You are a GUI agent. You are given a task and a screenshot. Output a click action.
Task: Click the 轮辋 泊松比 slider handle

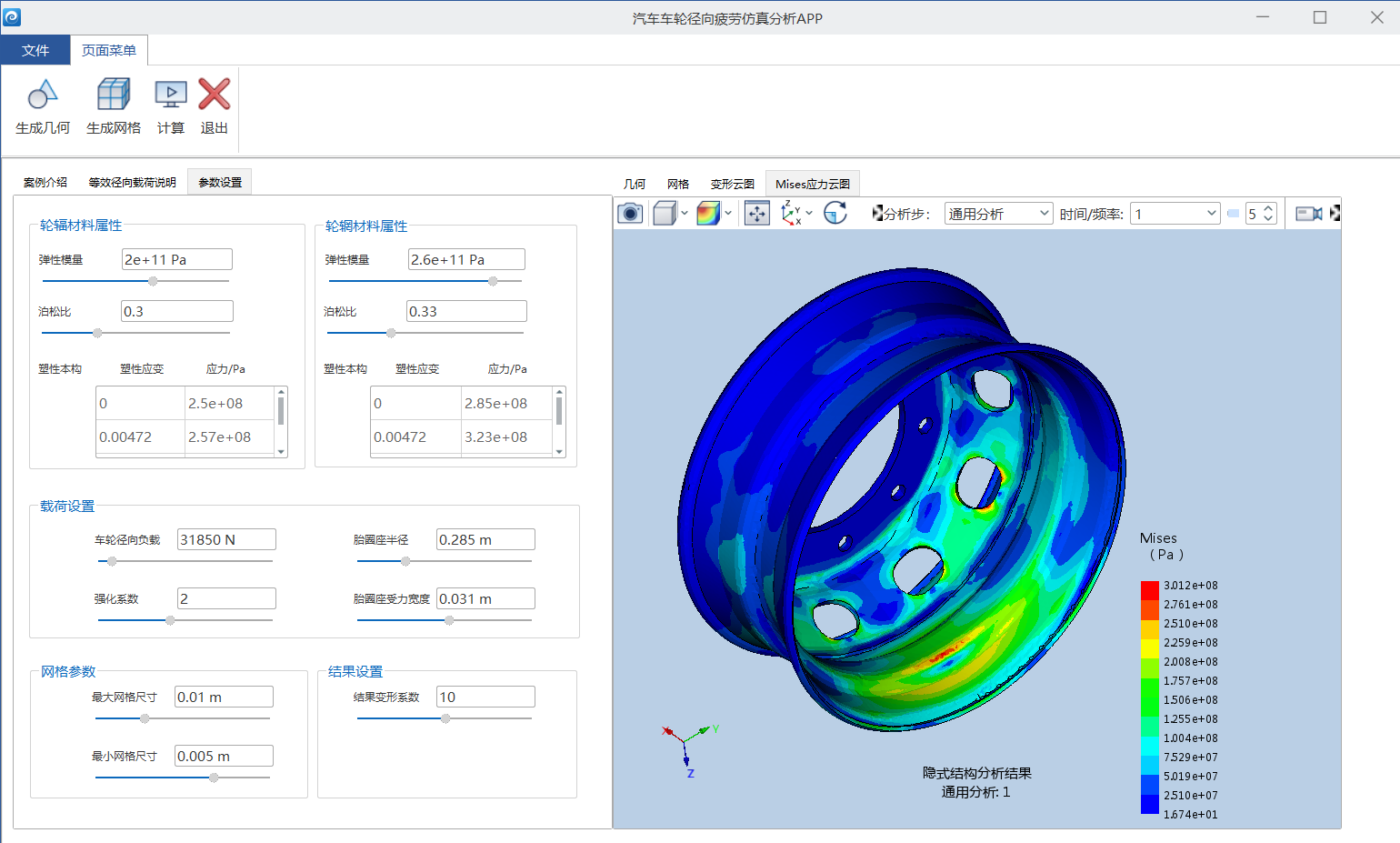pyautogui.click(x=391, y=333)
